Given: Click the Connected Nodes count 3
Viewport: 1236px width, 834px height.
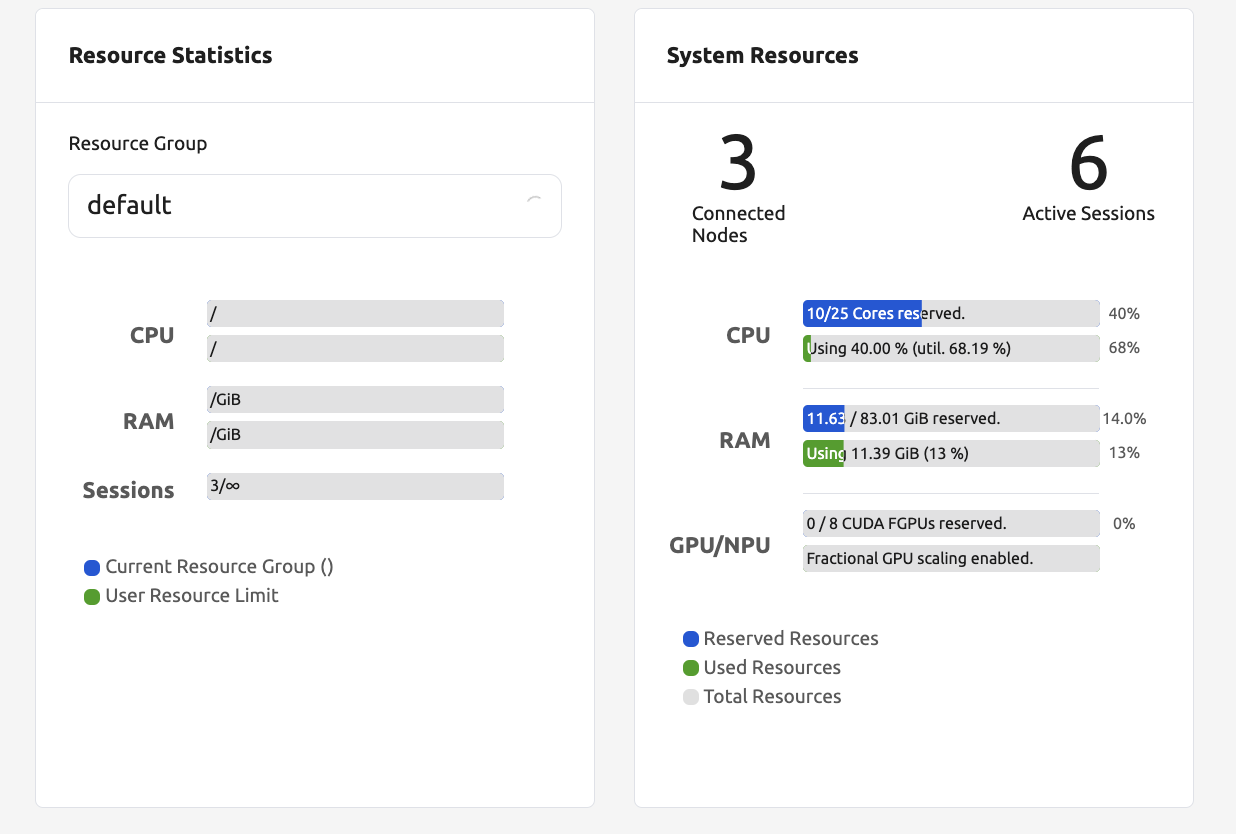Looking at the screenshot, I should (x=738, y=165).
